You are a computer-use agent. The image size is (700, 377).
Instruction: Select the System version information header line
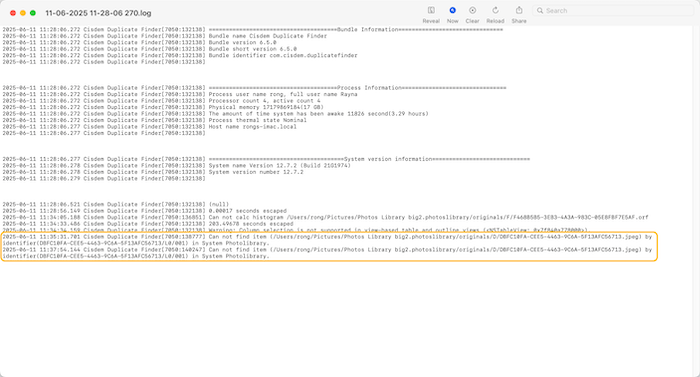pos(266,159)
